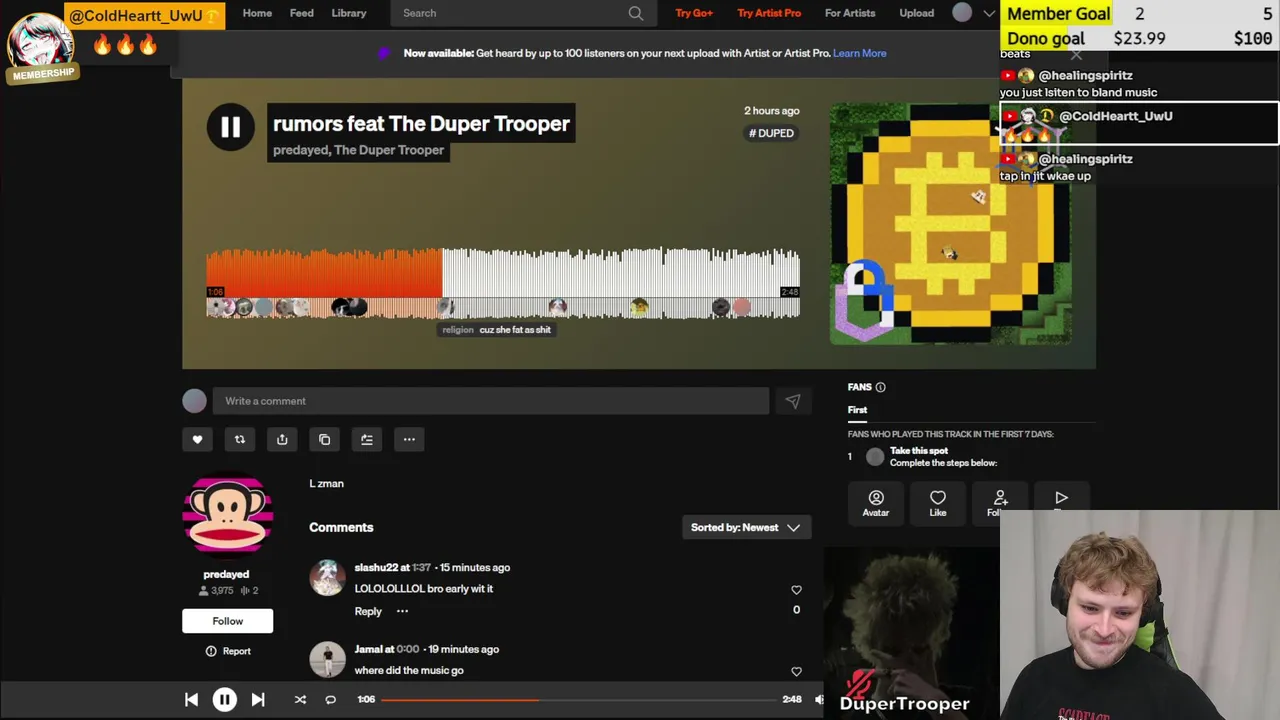Open the Library nav item
Screen dimensions: 1280x720
tap(349, 13)
